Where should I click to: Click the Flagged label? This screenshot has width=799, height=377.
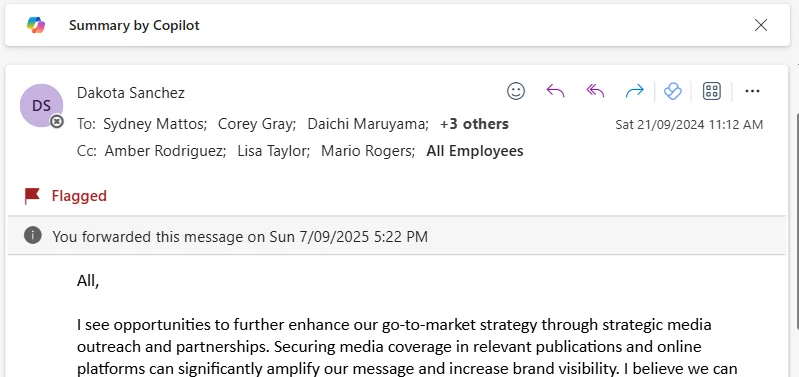click(79, 196)
